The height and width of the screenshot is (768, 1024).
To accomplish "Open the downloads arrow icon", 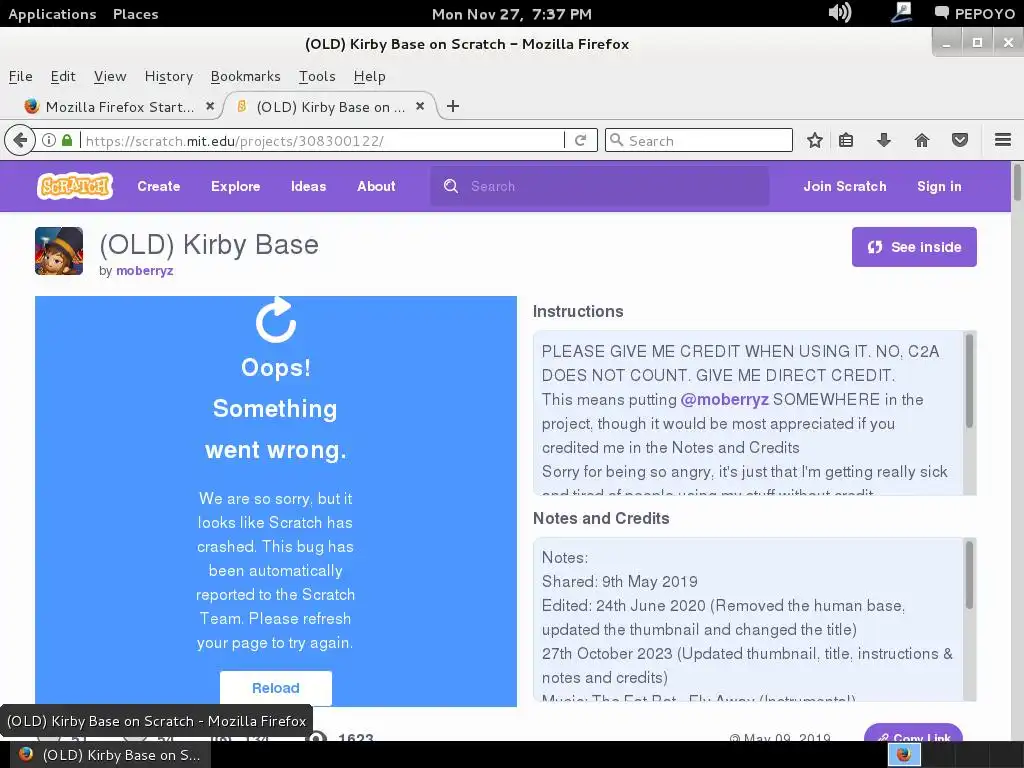I will pyautogui.click(x=884, y=140).
